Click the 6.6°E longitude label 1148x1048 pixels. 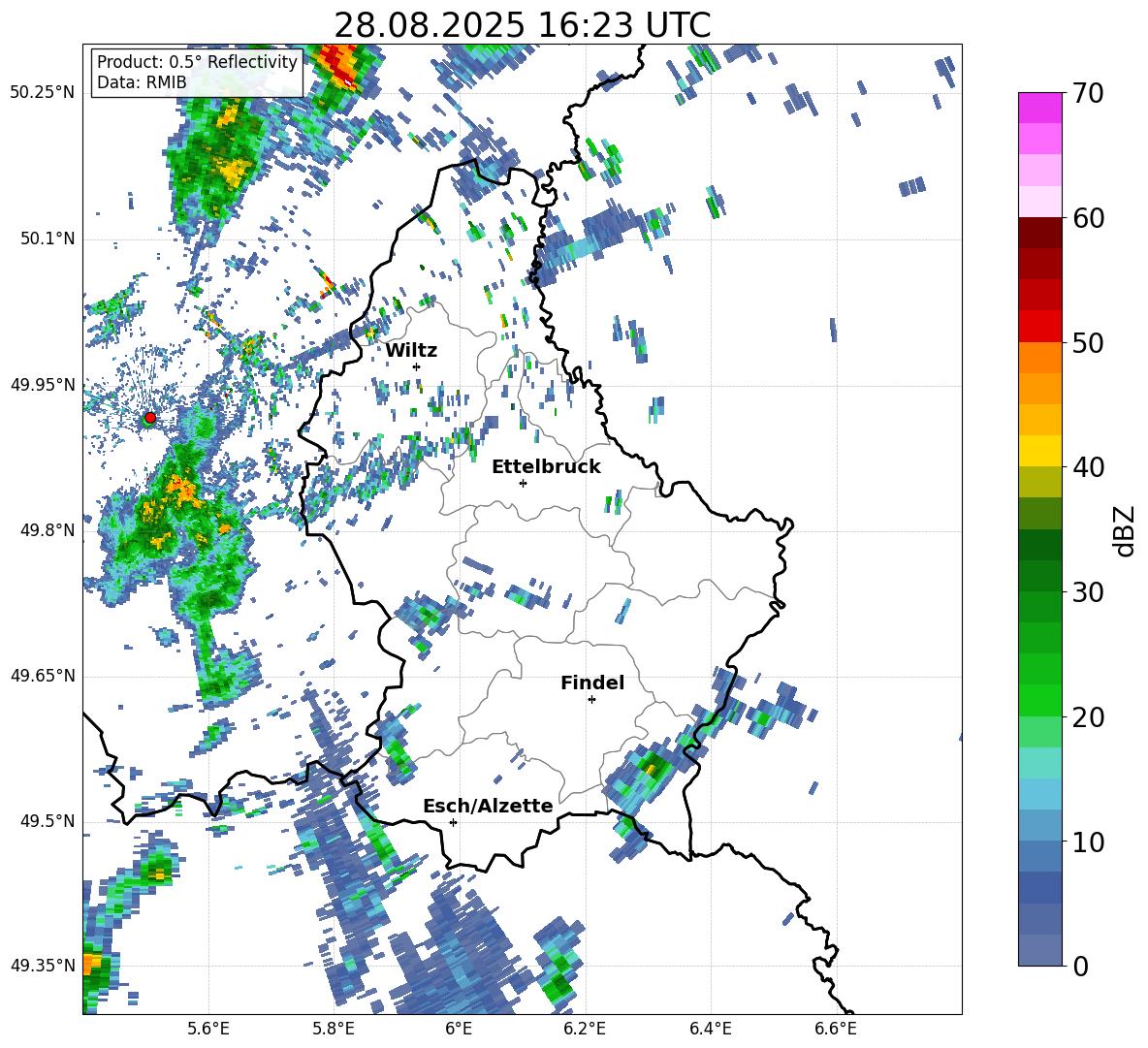pos(836,1029)
